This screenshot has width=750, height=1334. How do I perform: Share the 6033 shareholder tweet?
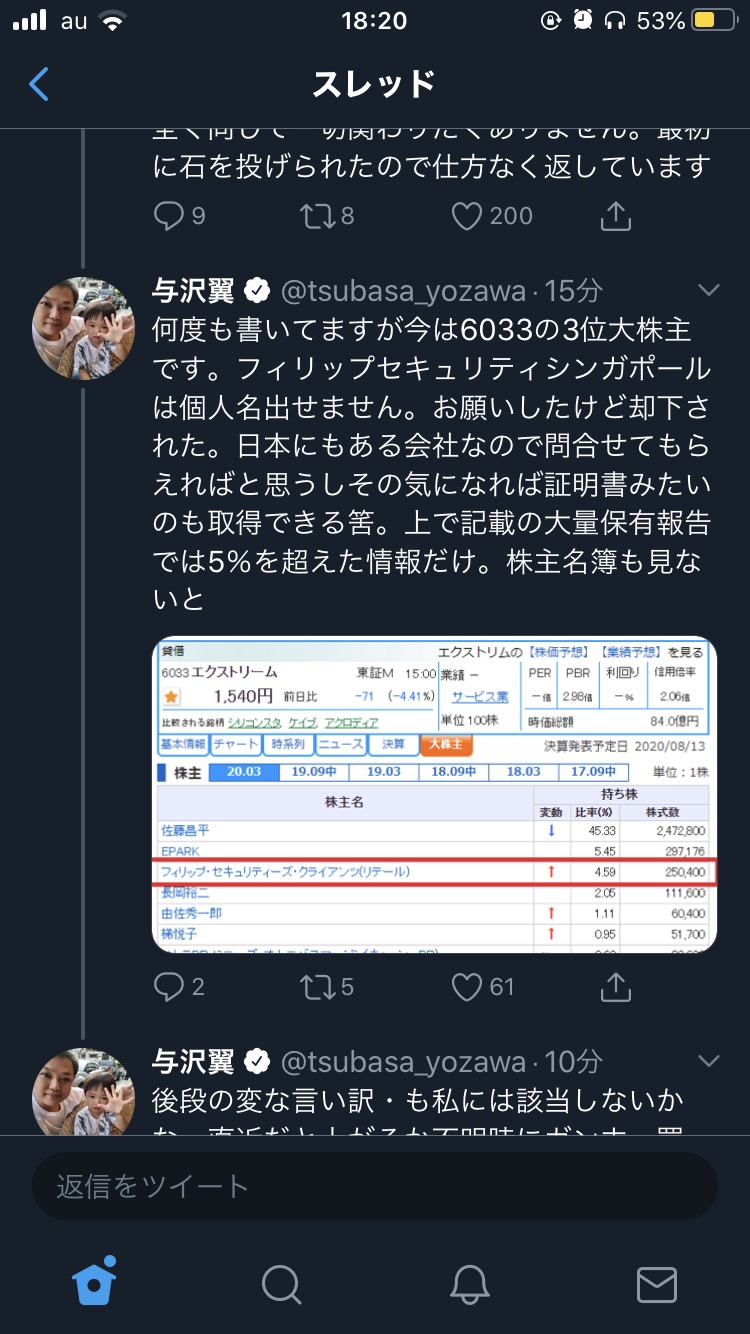pyautogui.click(x=615, y=987)
